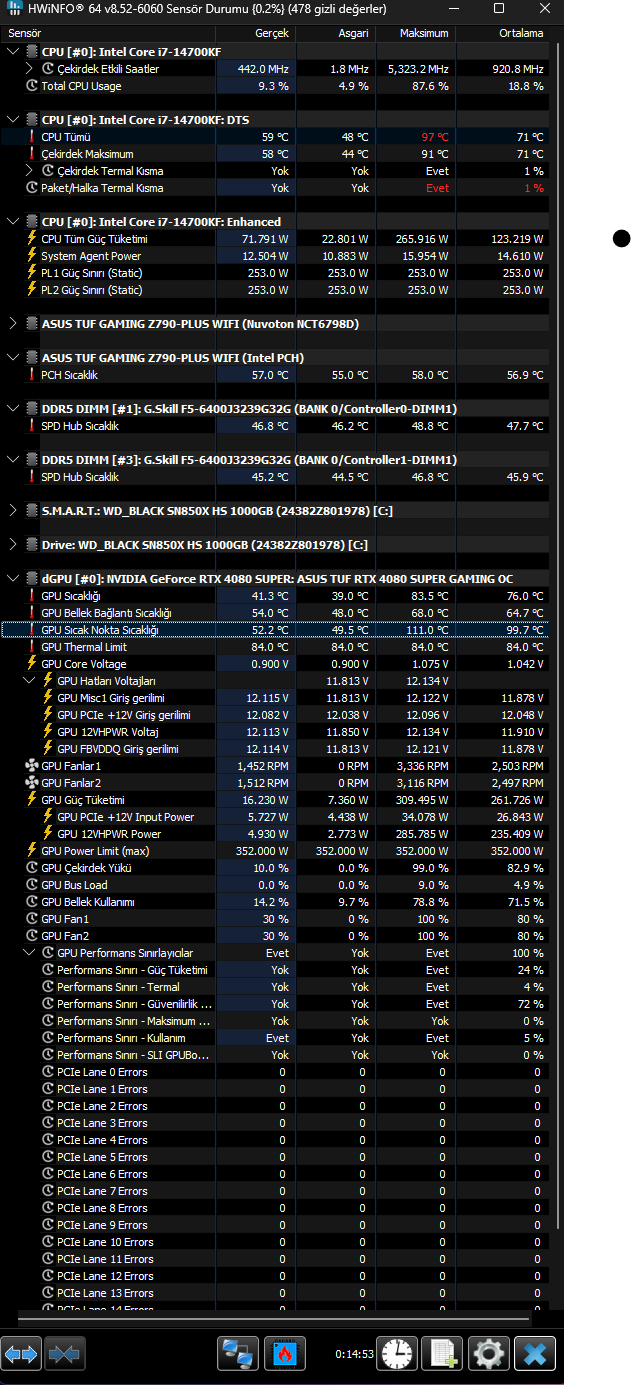Screen dimensions: 632x1385
Task: Open sensor settings gear icon
Action: (489, 1355)
